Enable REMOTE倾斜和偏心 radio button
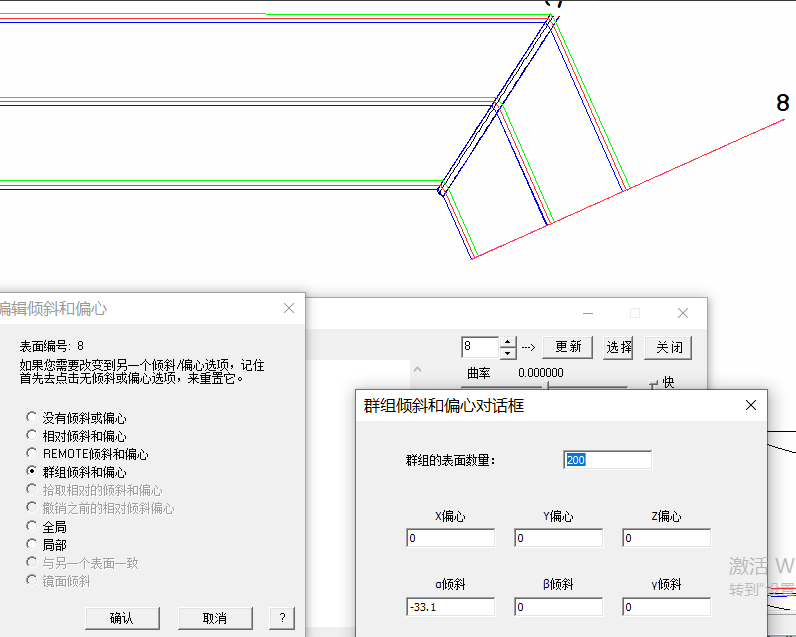 point(32,454)
